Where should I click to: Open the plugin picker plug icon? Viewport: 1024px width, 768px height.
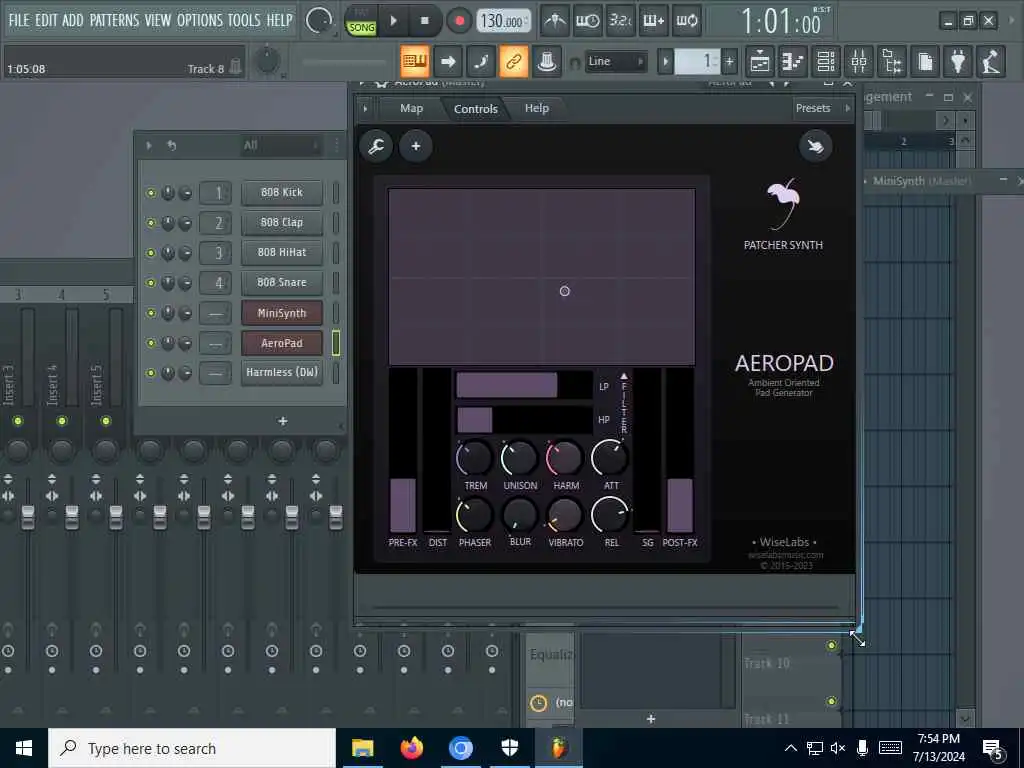click(x=958, y=61)
